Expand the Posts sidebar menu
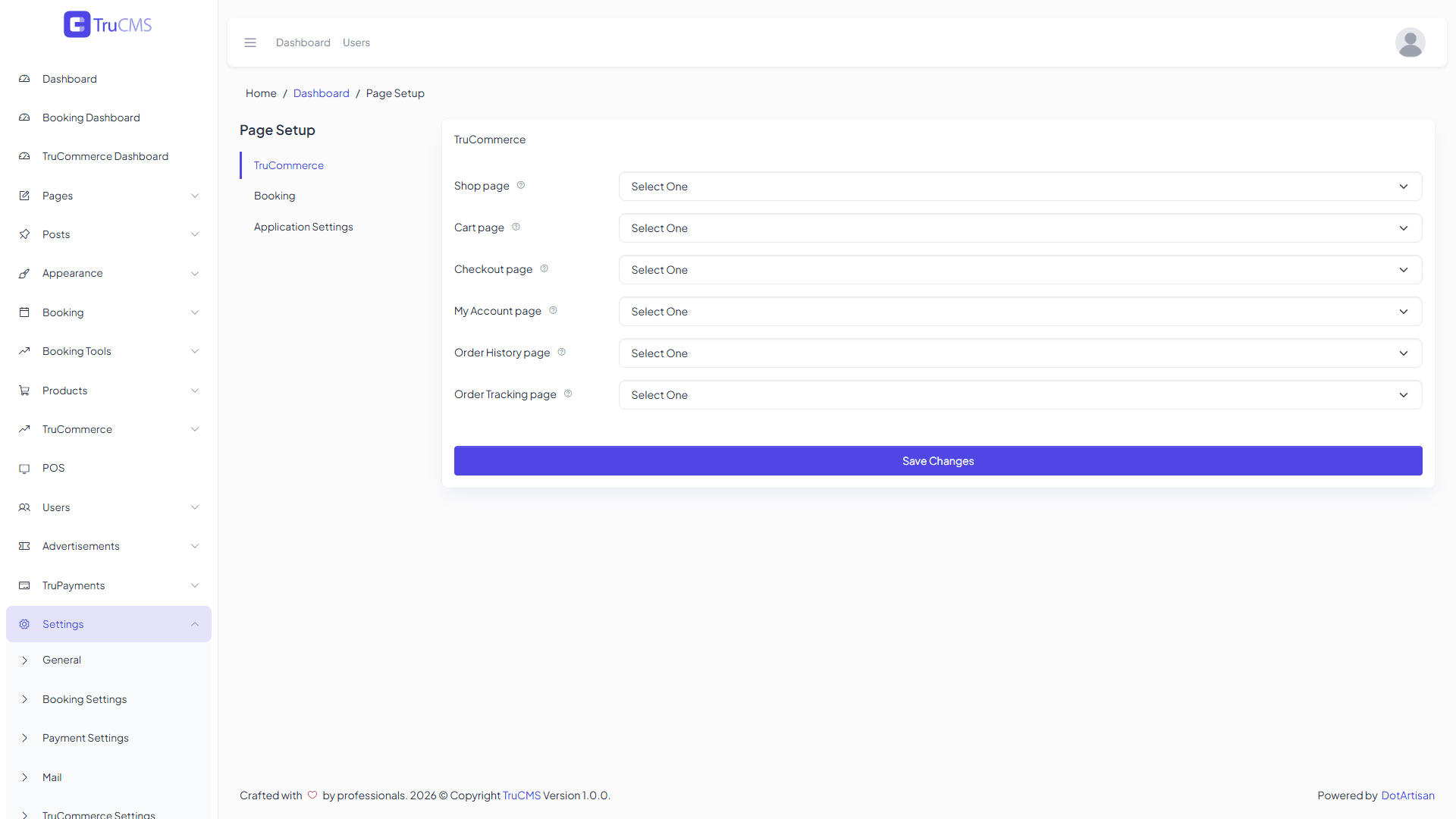 point(108,234)
